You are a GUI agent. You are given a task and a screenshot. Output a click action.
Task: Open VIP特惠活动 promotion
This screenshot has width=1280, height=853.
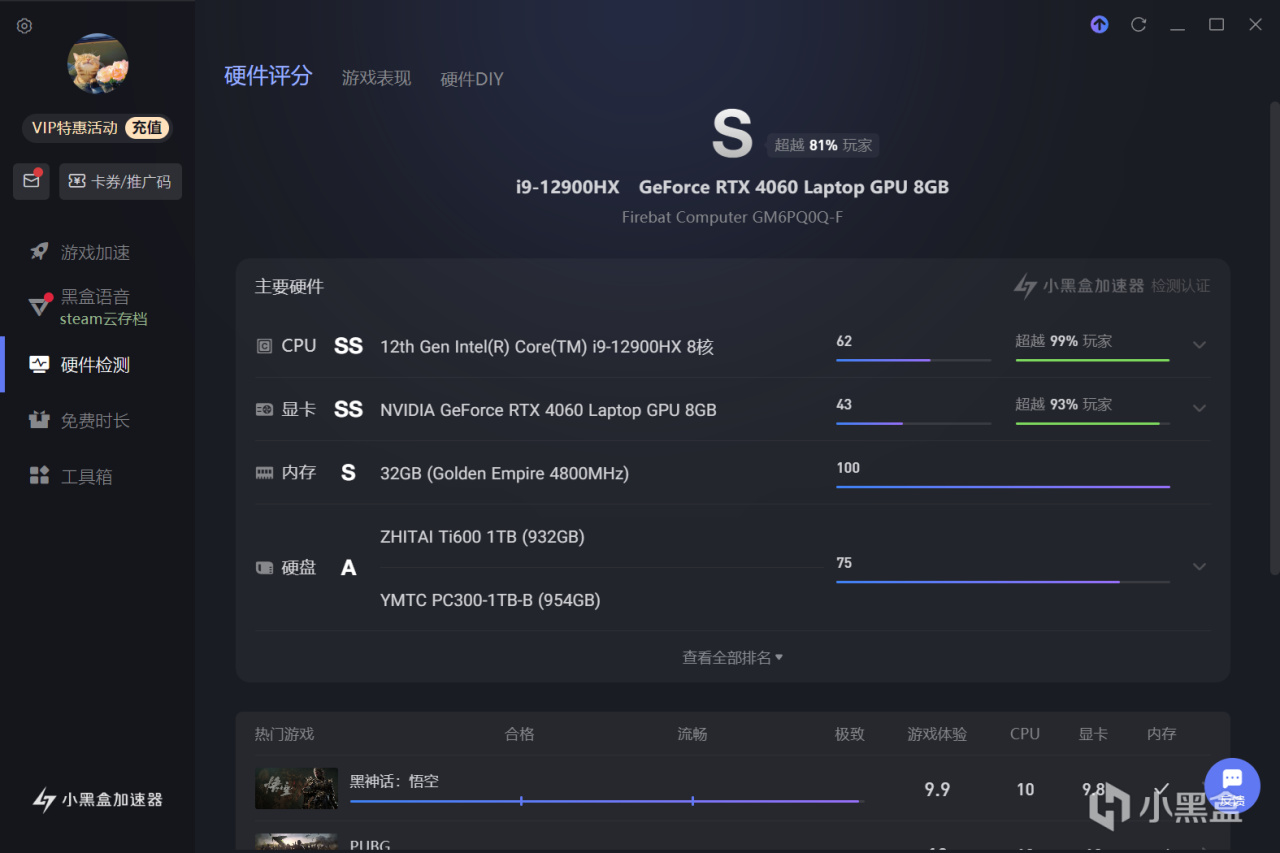75,127
